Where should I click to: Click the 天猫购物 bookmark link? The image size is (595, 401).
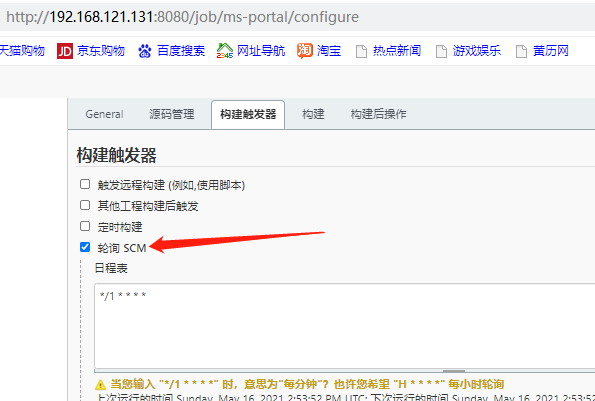click(x=22, y=50)
